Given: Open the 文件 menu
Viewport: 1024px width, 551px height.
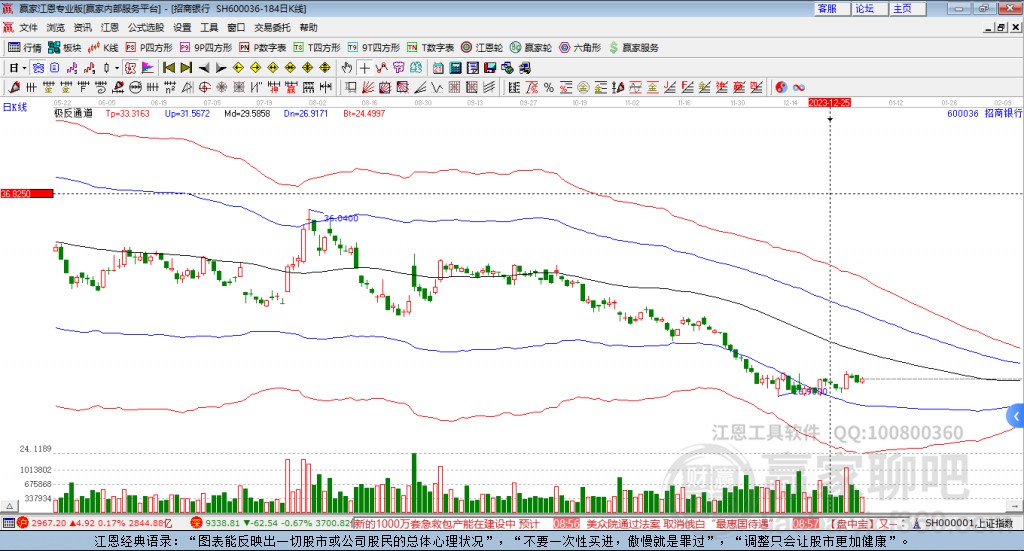Looking at the screenshot, I should pos(28,27).
